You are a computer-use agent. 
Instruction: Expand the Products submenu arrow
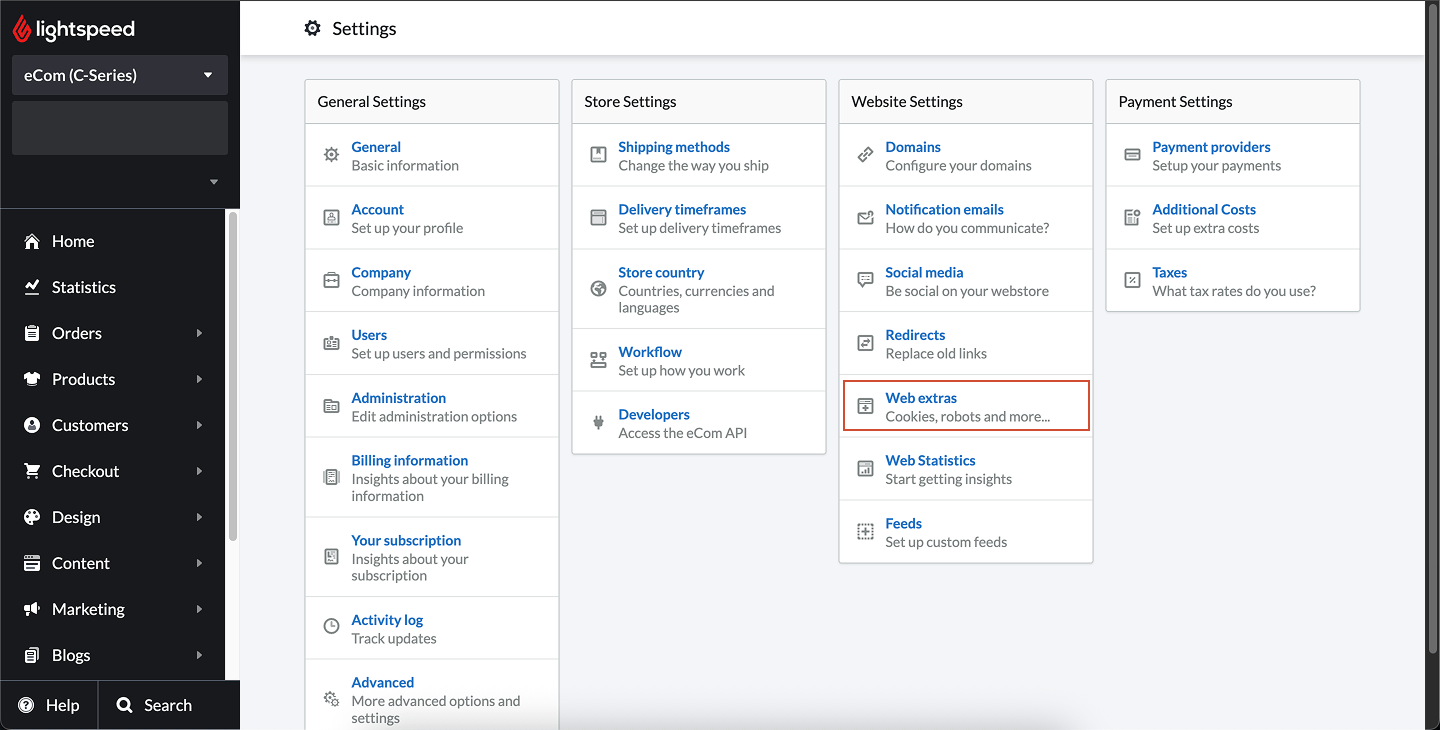click(x=199, y=379)
